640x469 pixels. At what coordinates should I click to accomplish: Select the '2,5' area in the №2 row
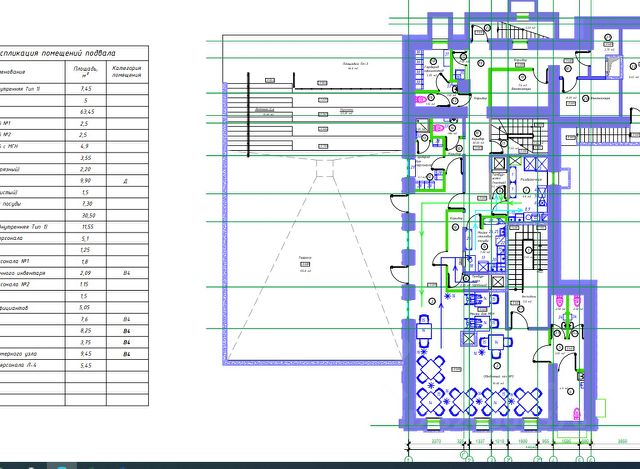point(84,135)
